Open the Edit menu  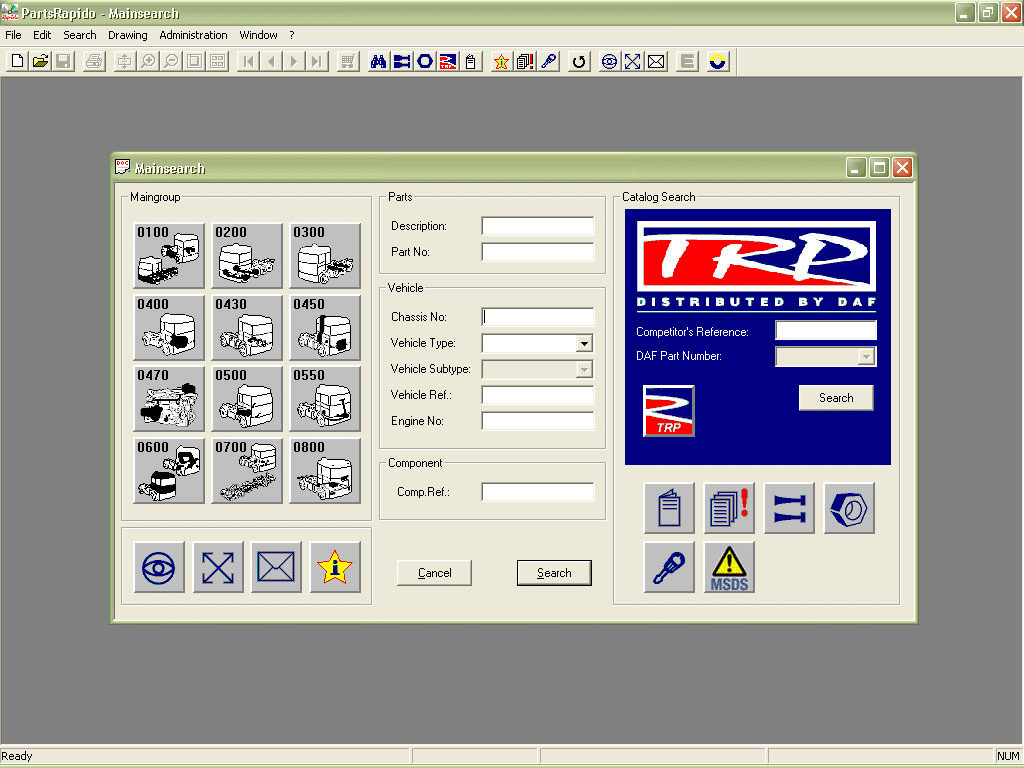pyautogui.click(x=42, y=35)
